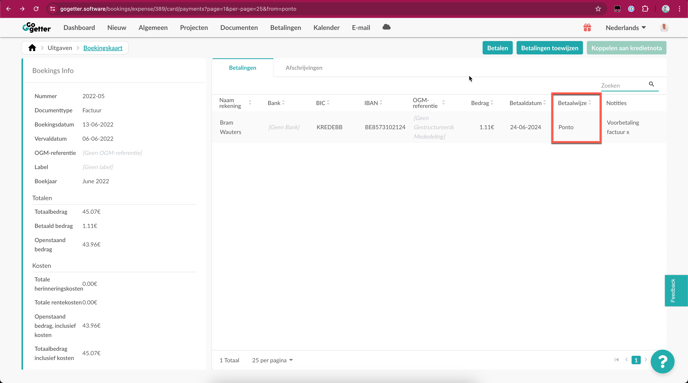This screenshot has width=688, height=383.
Task: Switch to the Afschrijvingen tab
Action: (304, 68)
